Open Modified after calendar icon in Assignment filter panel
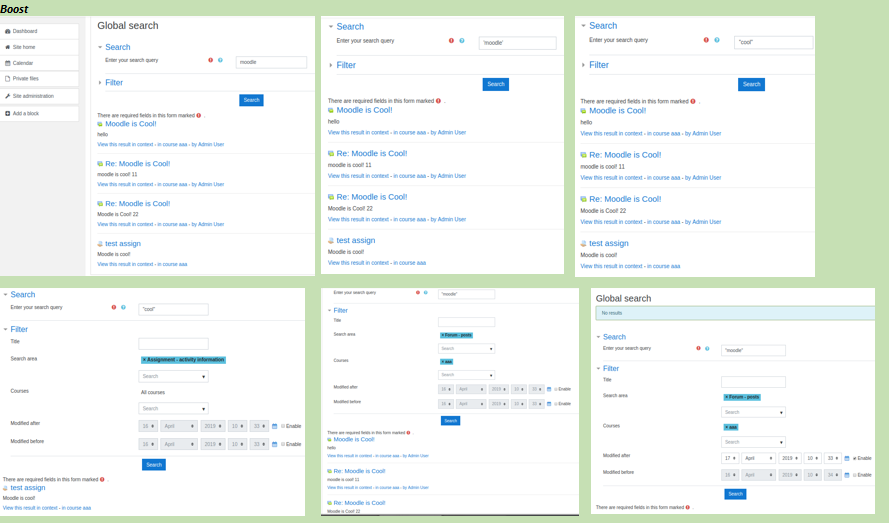The image size is (889, 523). [x=274, y=426]
